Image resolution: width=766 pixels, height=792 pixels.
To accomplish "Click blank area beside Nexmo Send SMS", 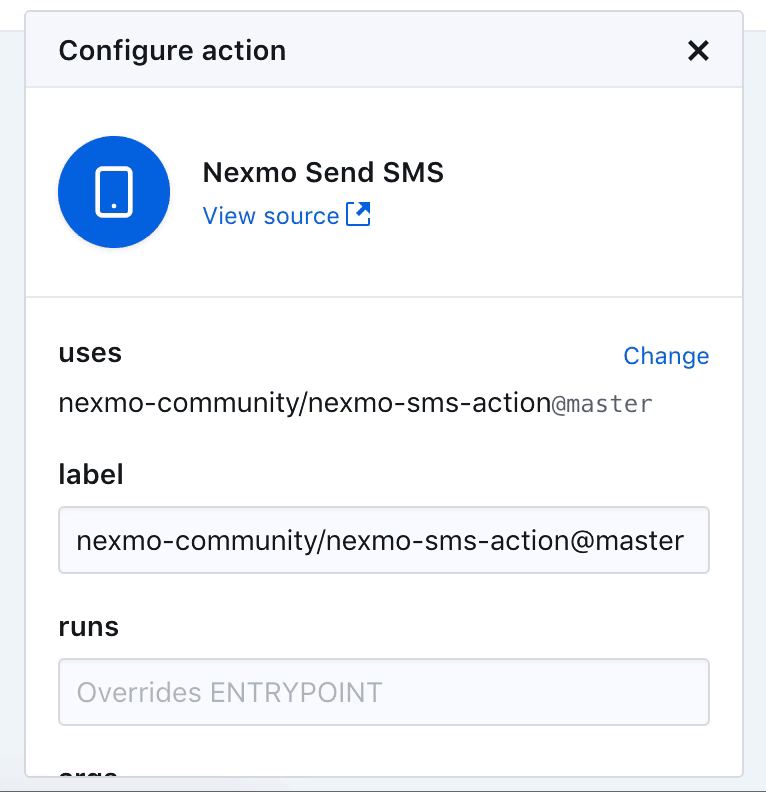I will 581,192.
